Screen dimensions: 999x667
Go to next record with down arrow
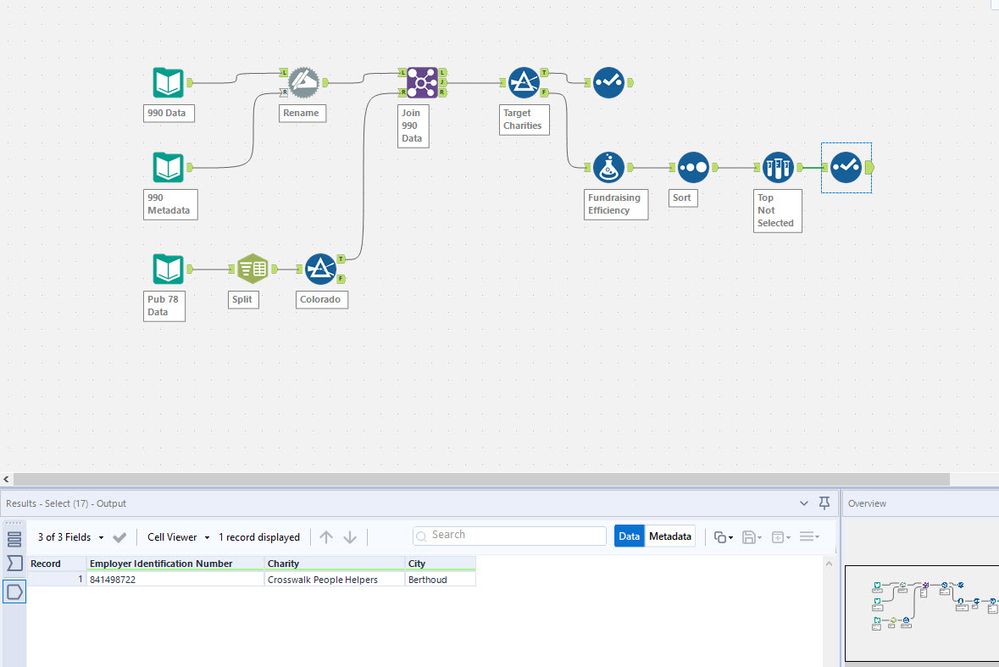350,537
